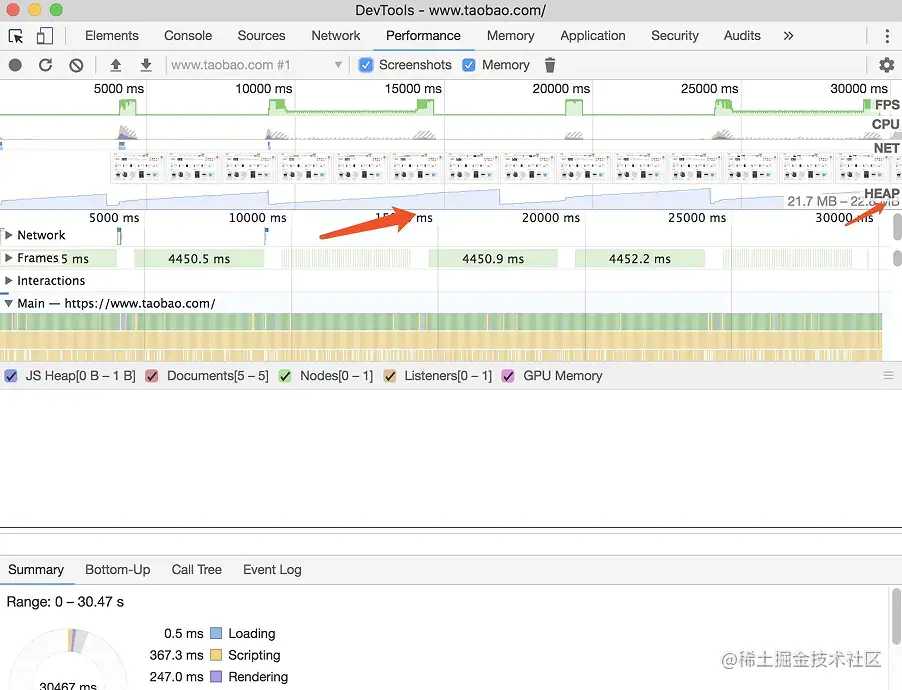The height and width of the screenshot is (690, 902).
Task: Collapse the Main thread track
Action: point(9,303)
